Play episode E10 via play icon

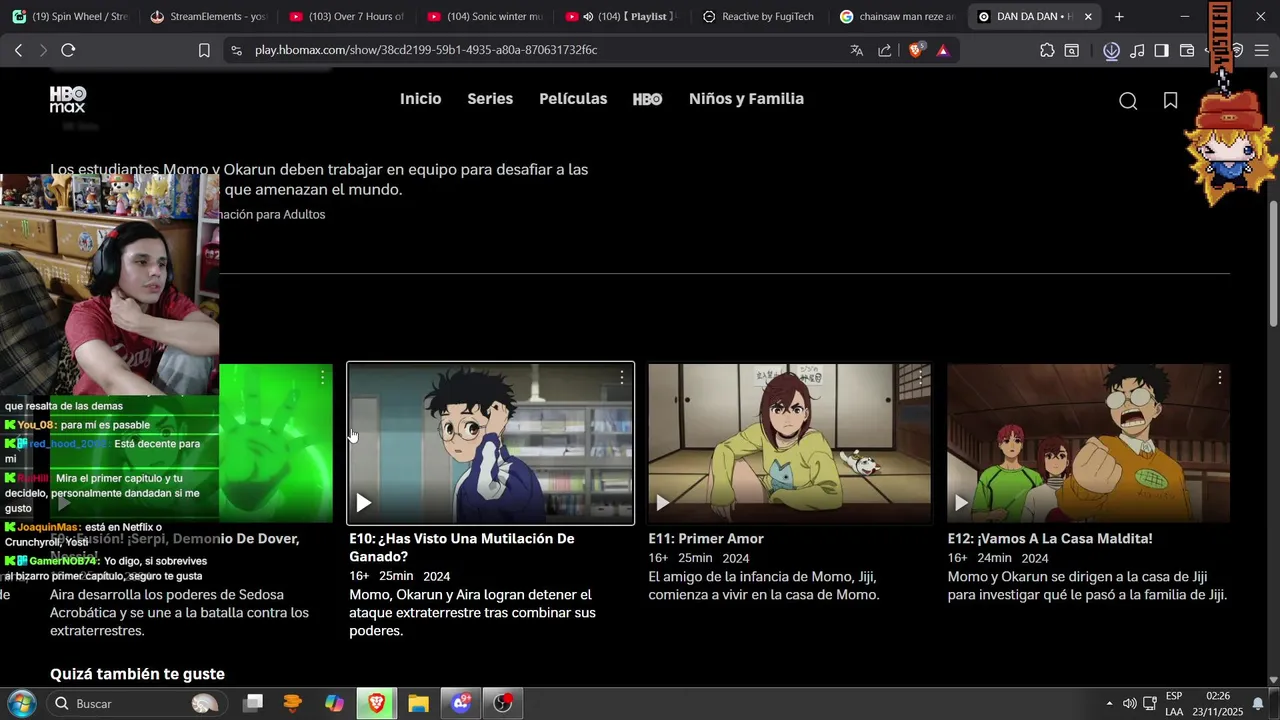pyautogui.click(x=364, y=502)
